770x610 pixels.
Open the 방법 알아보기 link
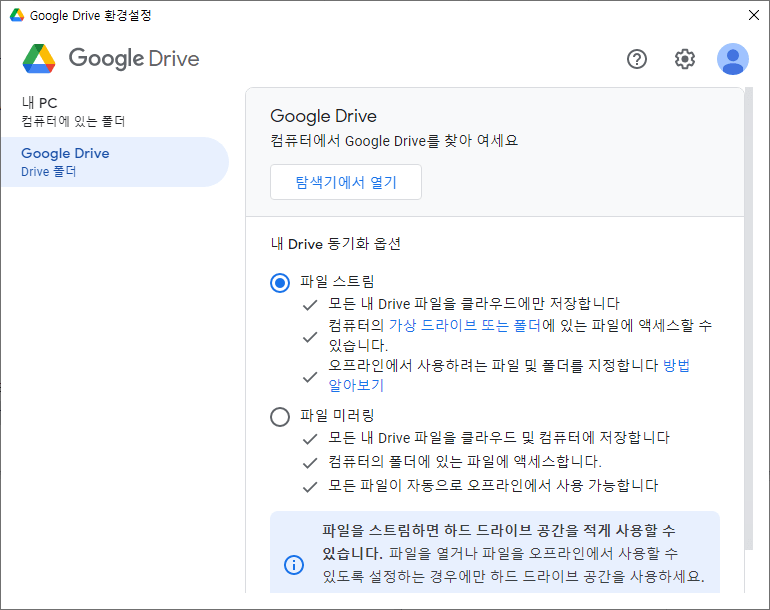coord(677,365)
